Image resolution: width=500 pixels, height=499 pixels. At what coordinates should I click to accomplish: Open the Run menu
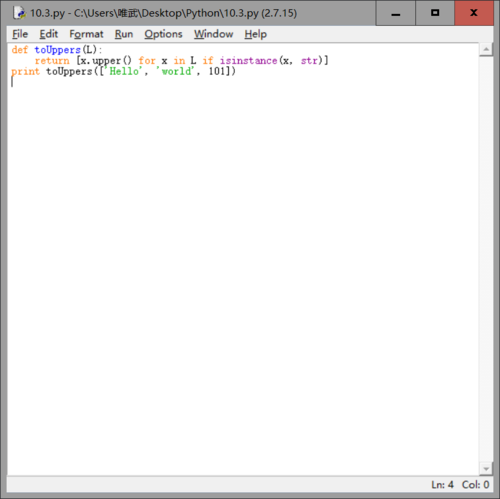click(x=124, y=34)
